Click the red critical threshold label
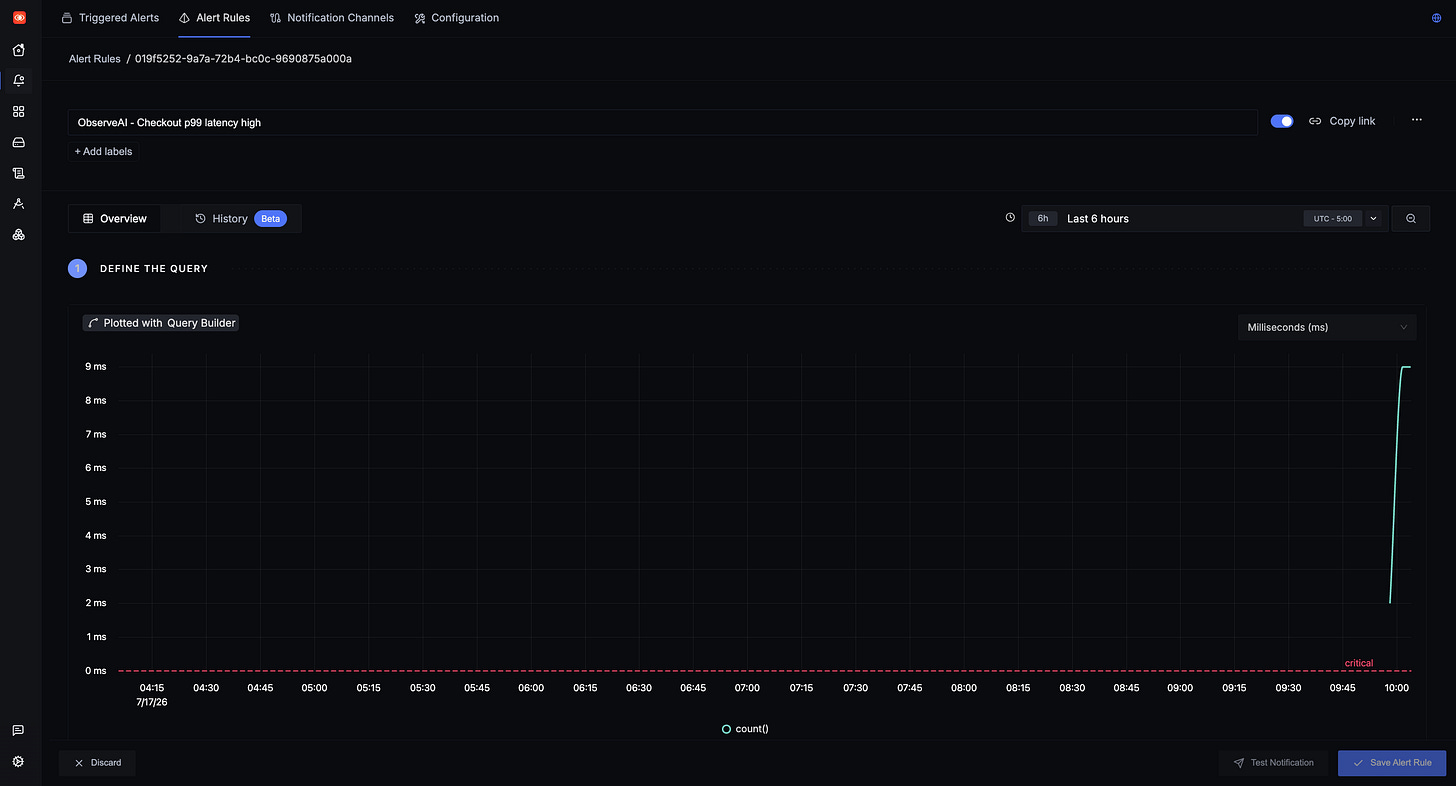The width and height of the screenshot is (1456, 786). point(1359,663)
